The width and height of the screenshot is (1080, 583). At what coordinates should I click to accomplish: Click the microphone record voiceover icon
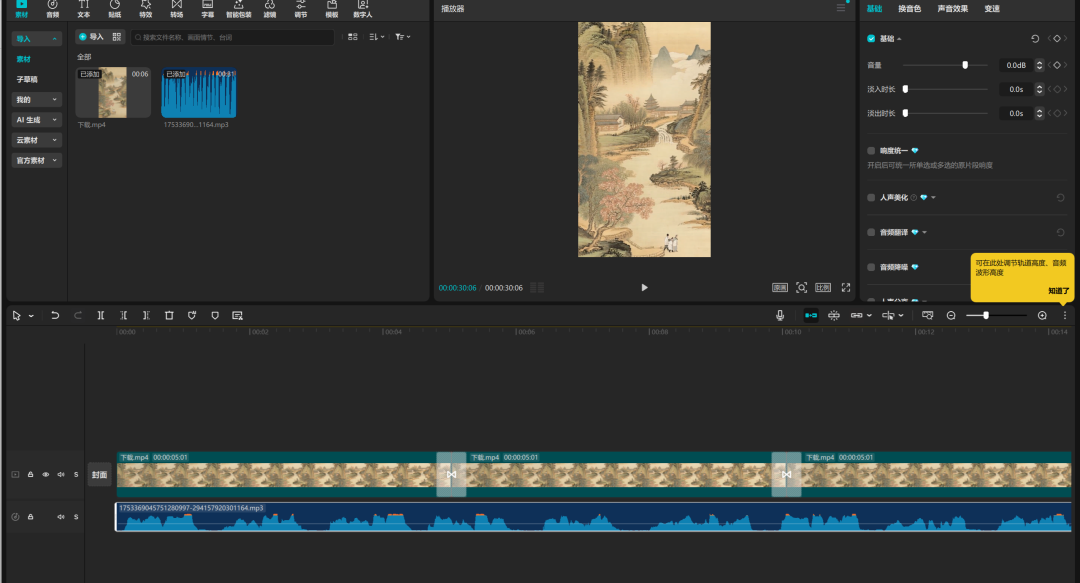coord(780,316)
